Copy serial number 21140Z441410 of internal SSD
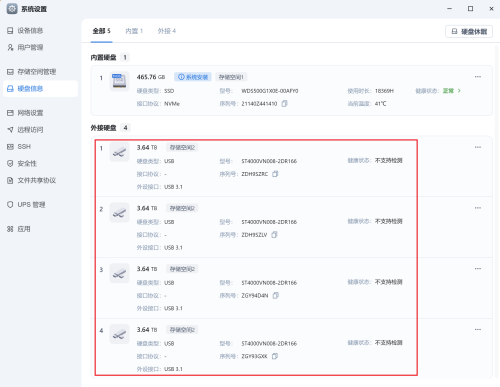This screenshot has width=500, height=387. pyautogui.click(x=284, y=104)
